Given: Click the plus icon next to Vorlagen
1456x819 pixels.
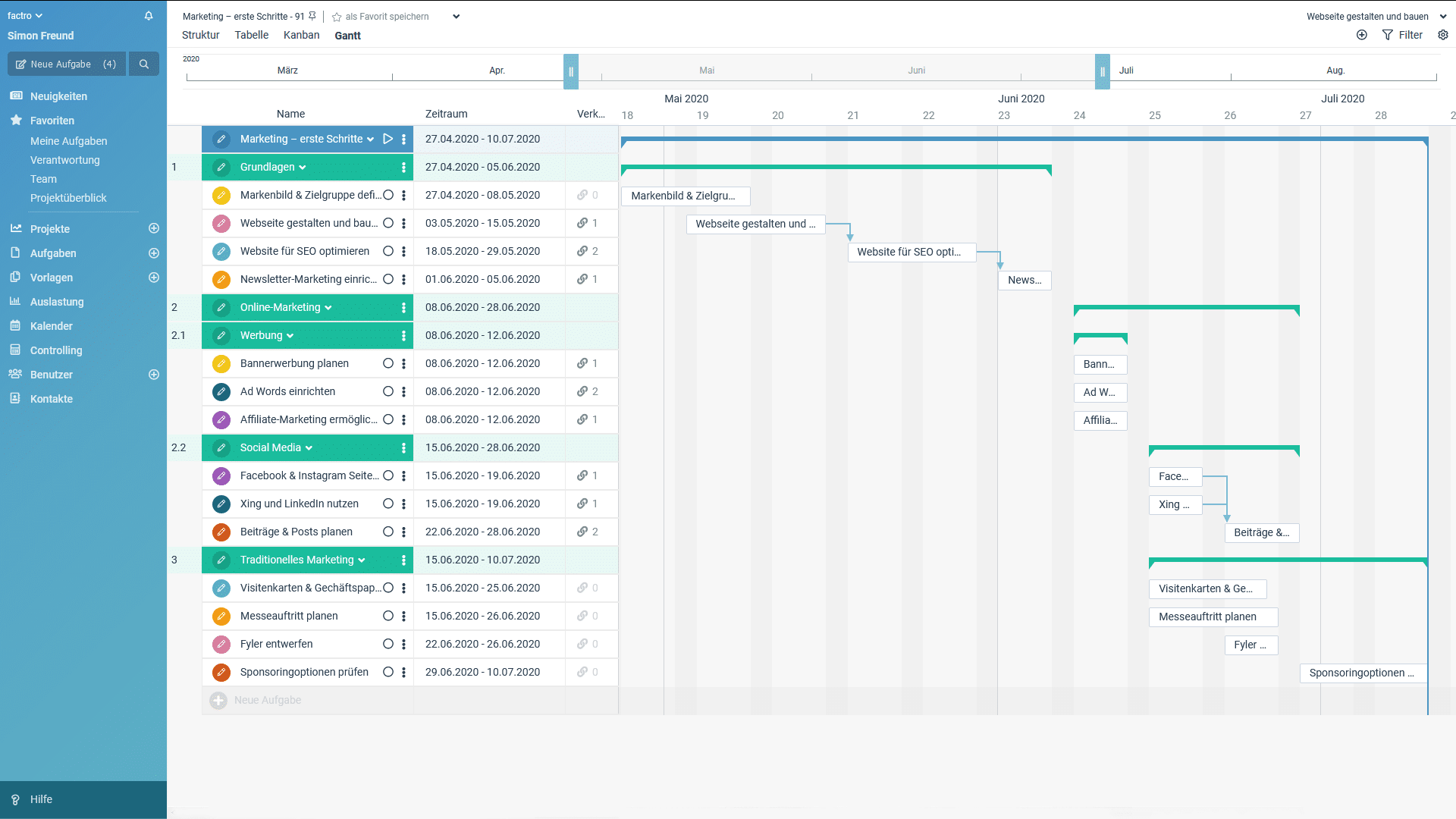Looking at the screenshot, I should tap(154, 278).
